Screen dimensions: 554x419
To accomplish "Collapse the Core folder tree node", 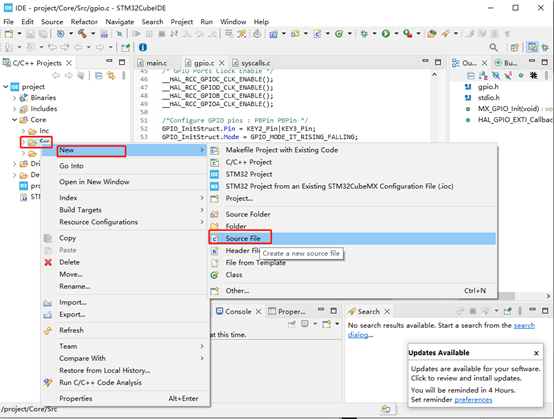I will pyautogui.click(x=14, y=120).
